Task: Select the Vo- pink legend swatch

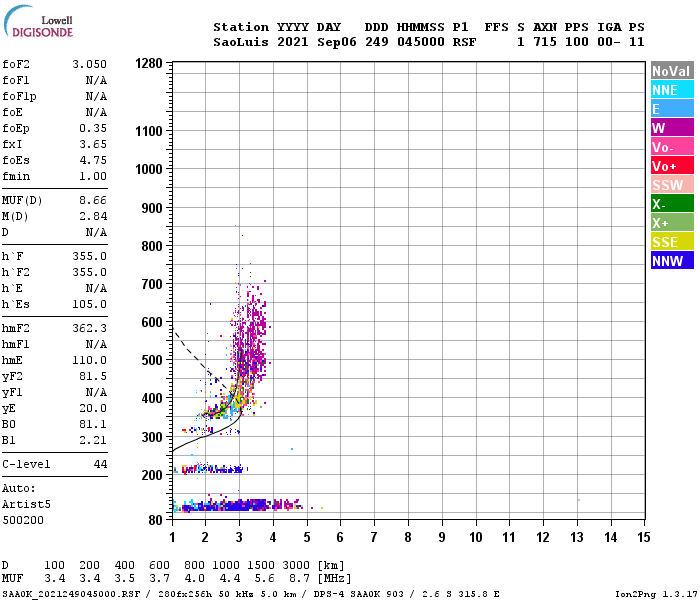Action: coord(672,147)
